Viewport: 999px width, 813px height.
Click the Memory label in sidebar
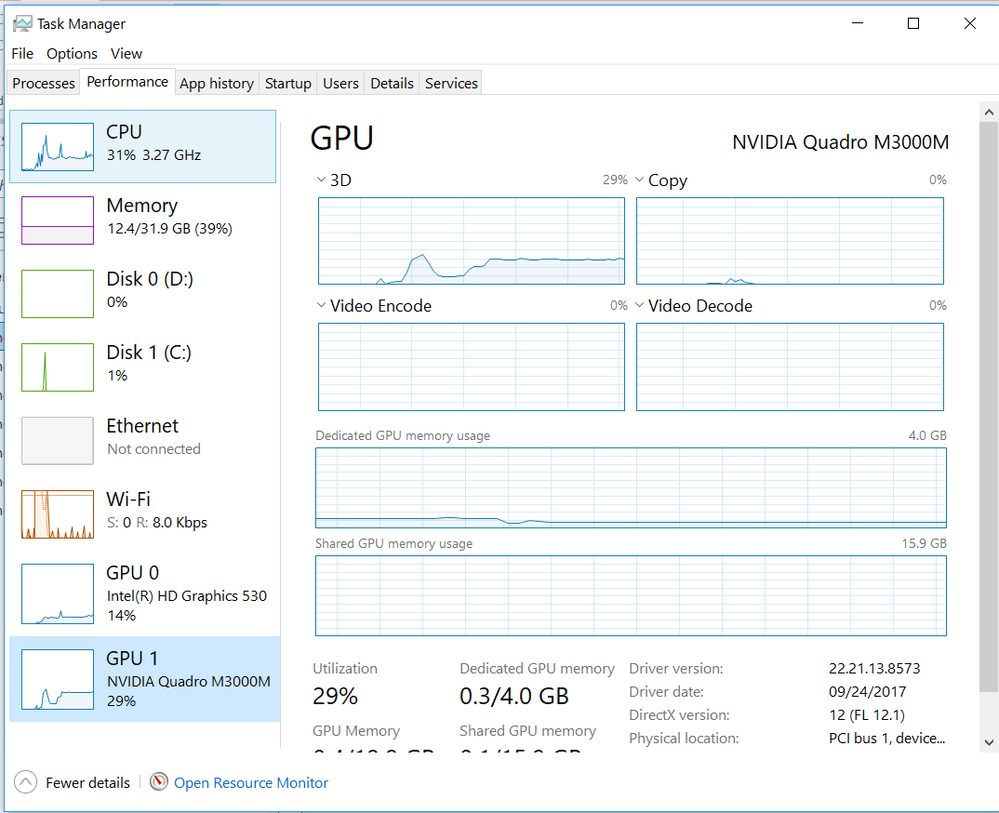click(x=142, y=206)
